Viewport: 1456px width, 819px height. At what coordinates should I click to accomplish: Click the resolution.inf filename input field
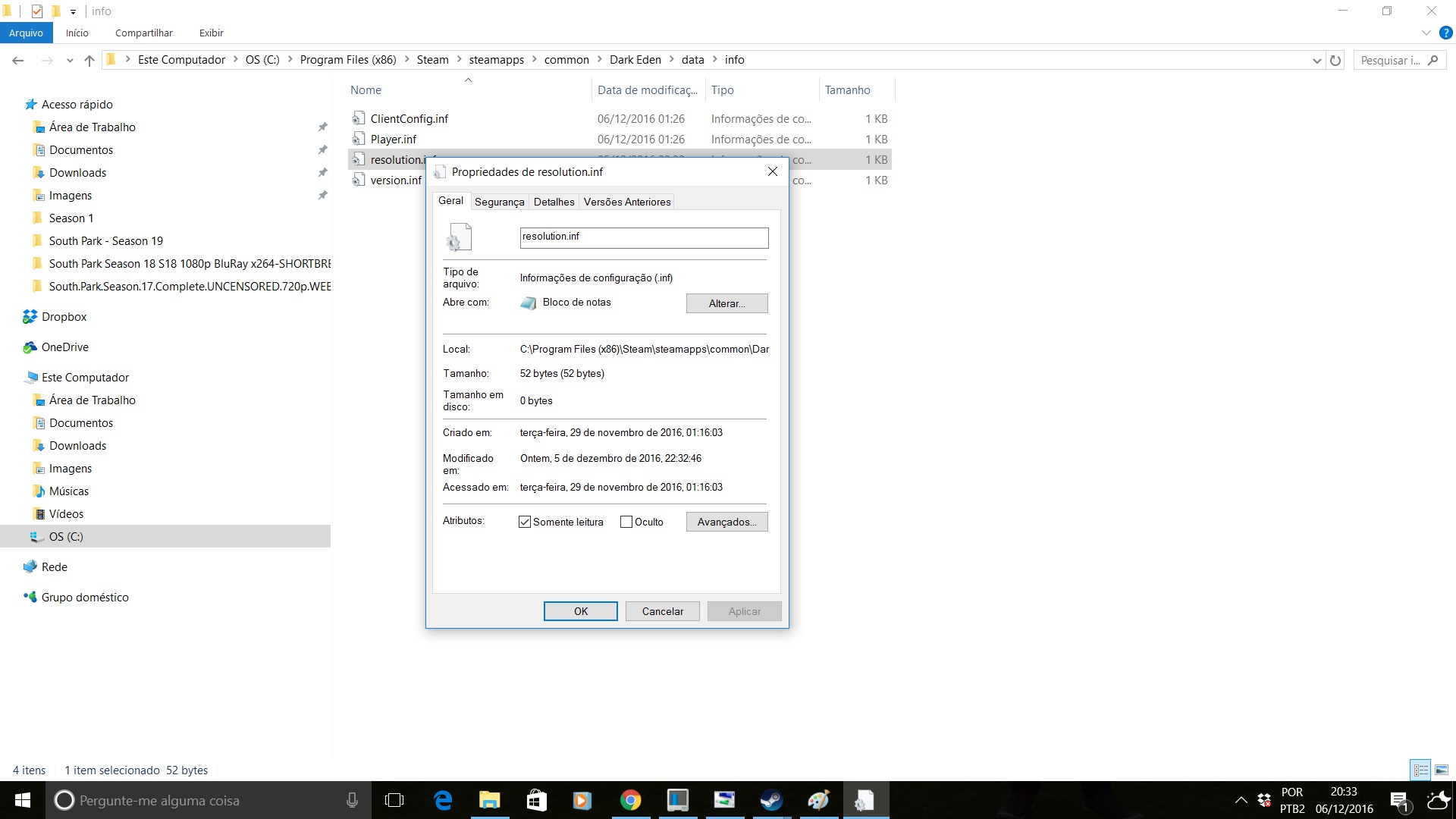click(x=644, y=237)
